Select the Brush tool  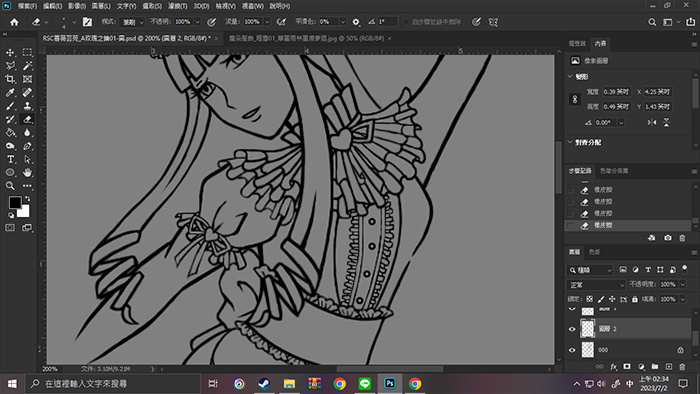click(10, 106)
